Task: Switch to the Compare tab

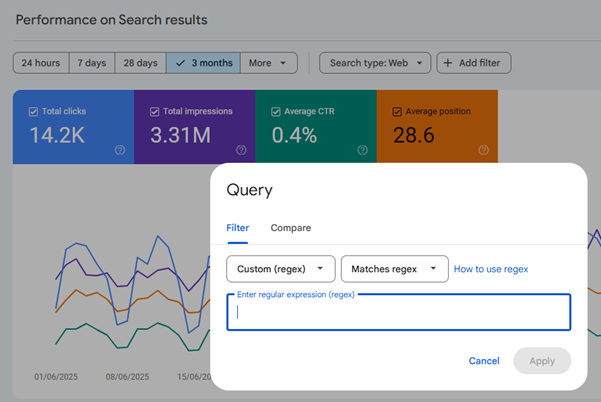Action: pyautogui.click(x=291, y=228)
